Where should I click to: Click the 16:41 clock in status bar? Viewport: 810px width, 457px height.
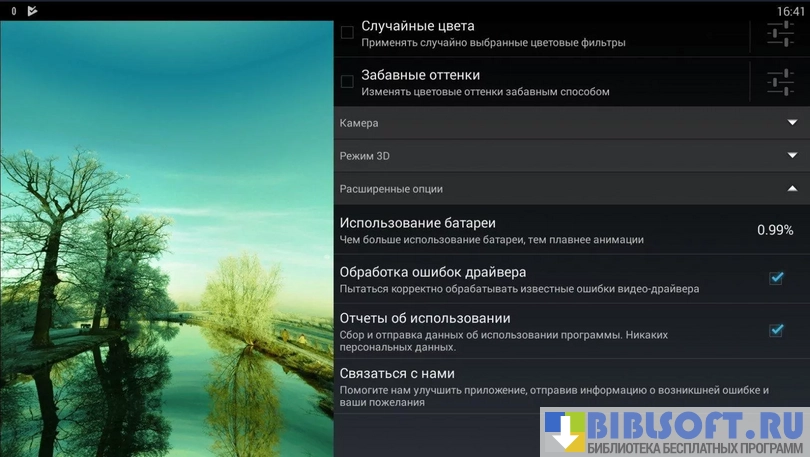(789, 11)
